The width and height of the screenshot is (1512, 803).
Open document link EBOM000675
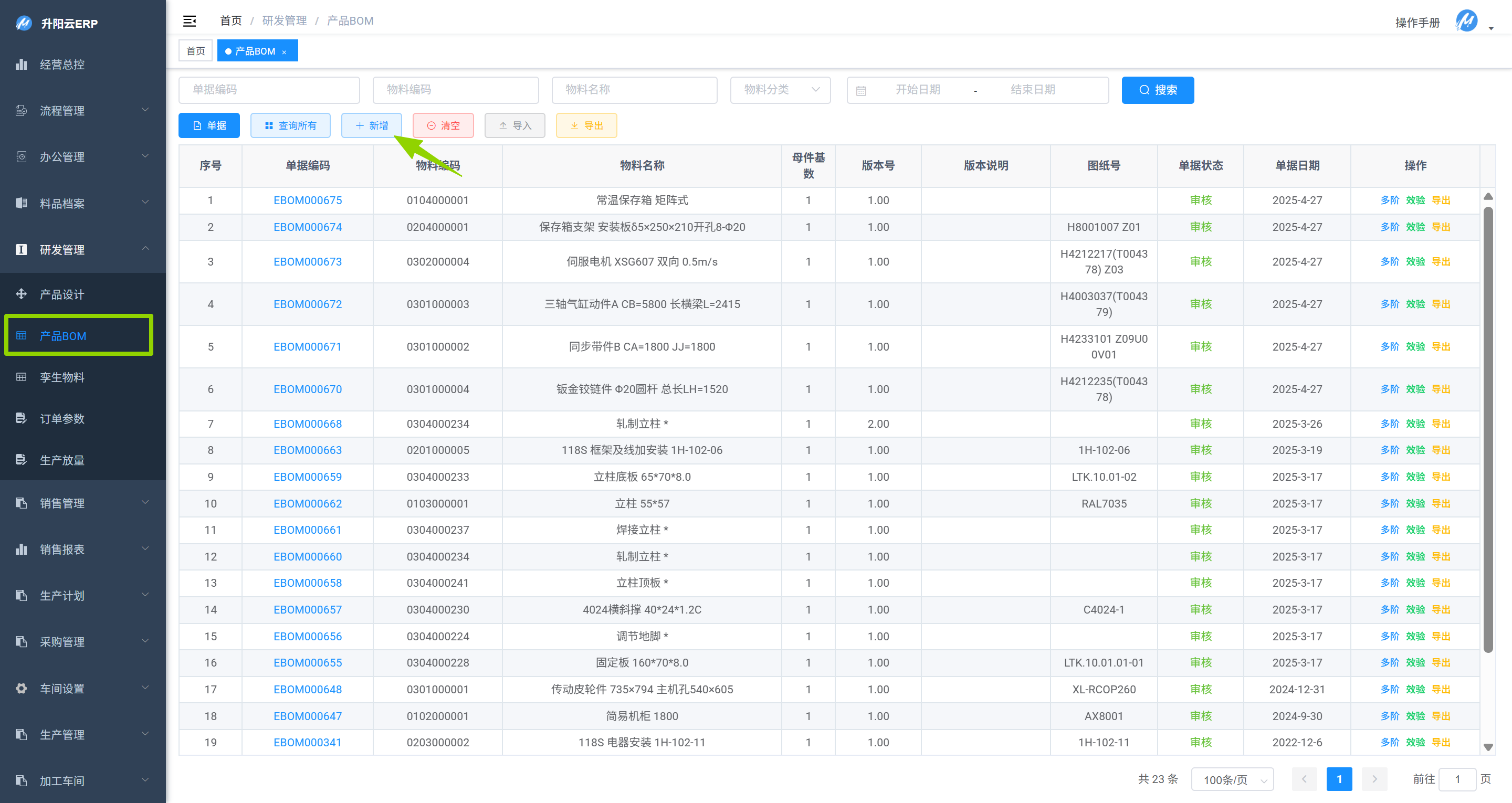pos(308,200)
